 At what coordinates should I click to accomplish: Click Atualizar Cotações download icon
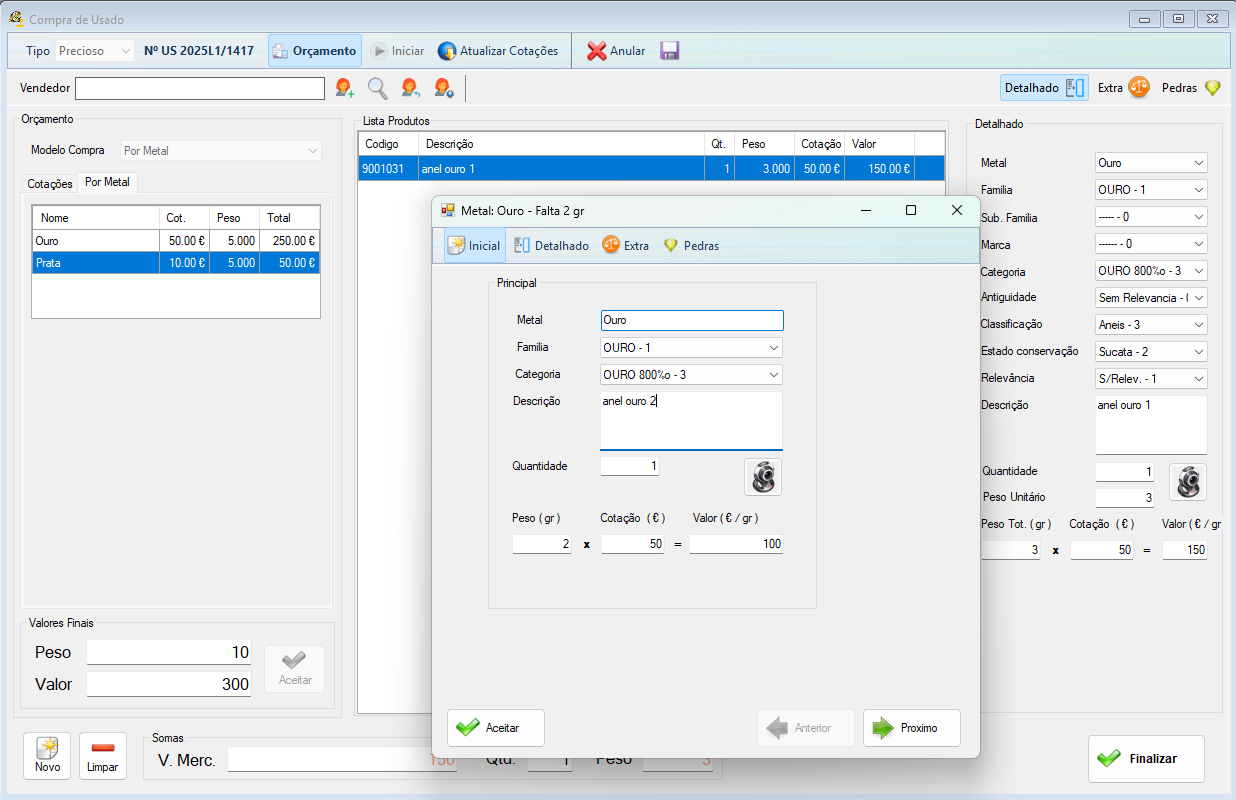(x=447, y=51)
